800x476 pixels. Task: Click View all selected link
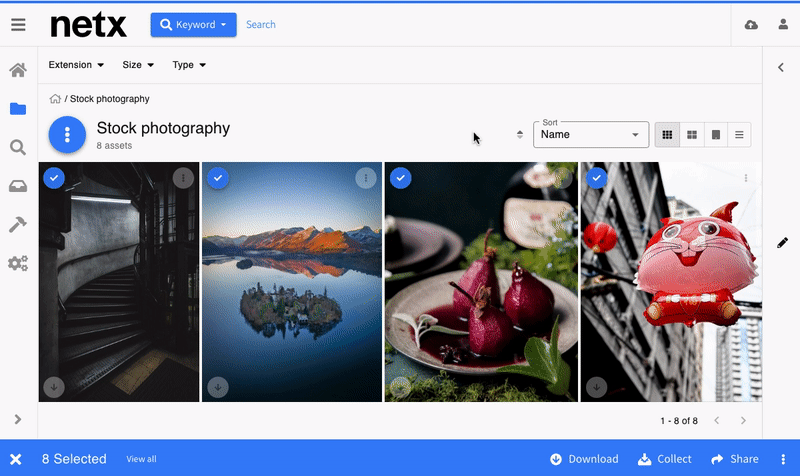tap(141, 459)
